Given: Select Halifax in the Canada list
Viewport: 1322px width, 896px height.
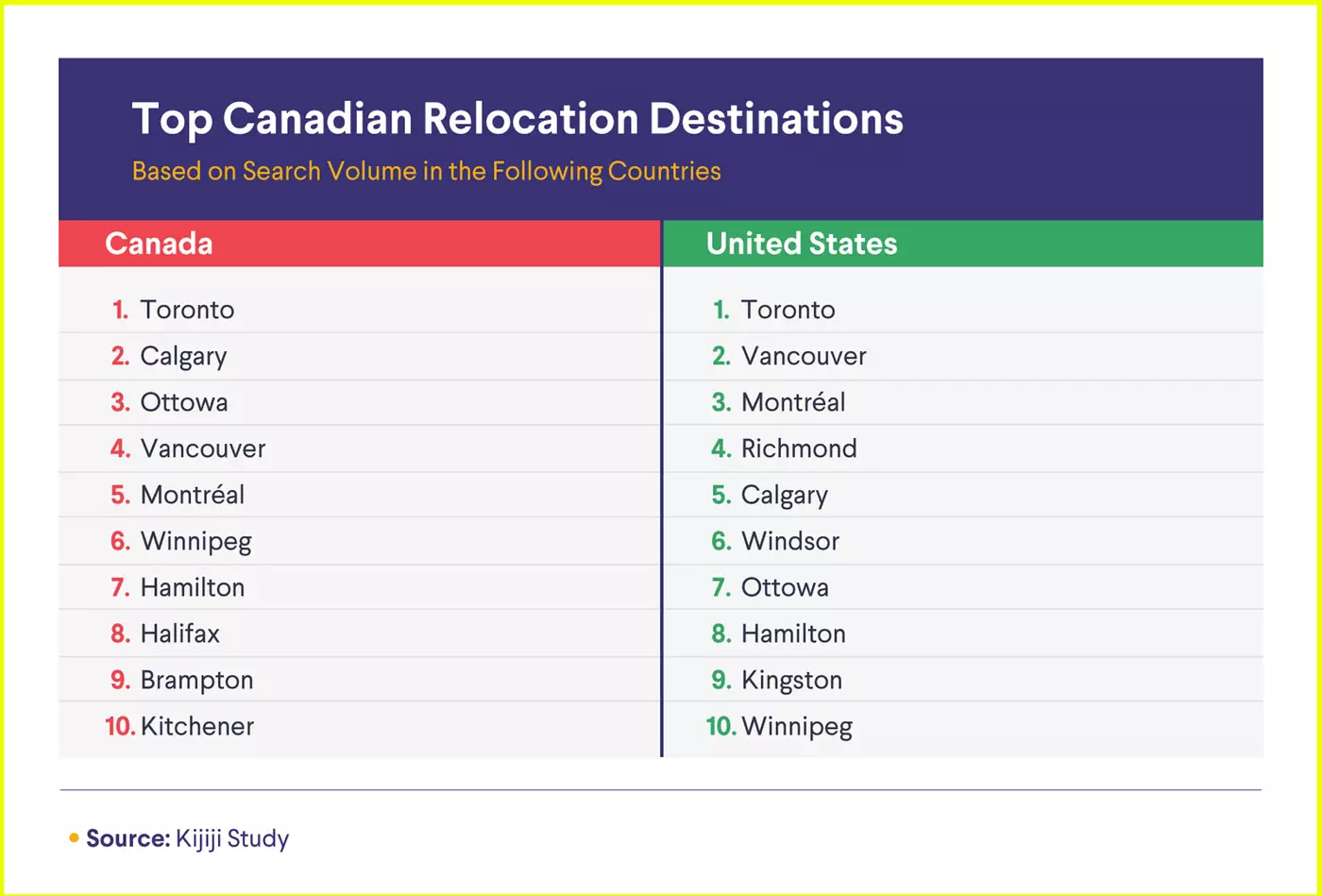Looking at the screenshot, I should (x=179, y=634).
